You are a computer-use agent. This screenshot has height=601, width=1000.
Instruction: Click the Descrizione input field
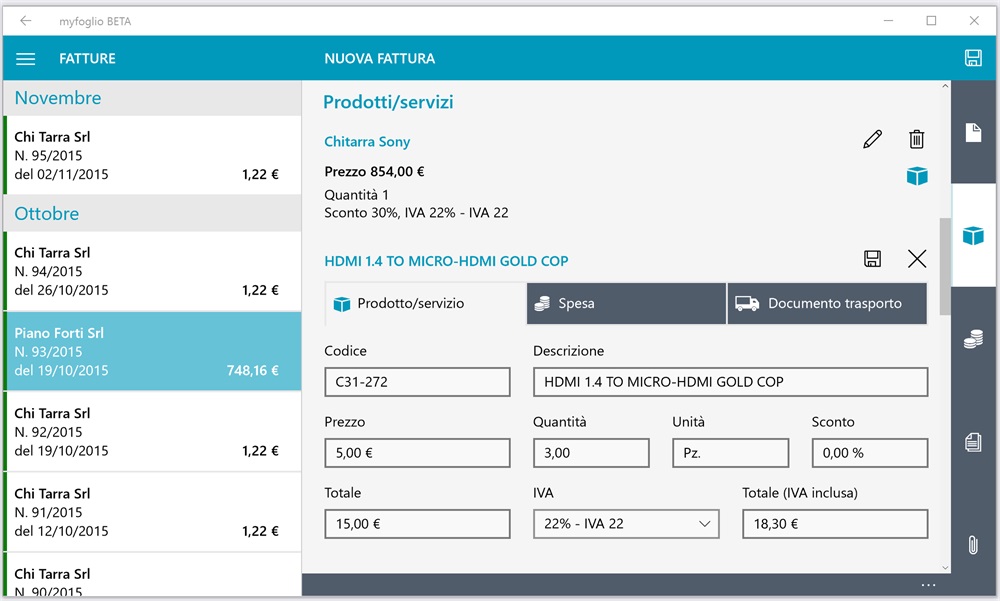(730, 382)
